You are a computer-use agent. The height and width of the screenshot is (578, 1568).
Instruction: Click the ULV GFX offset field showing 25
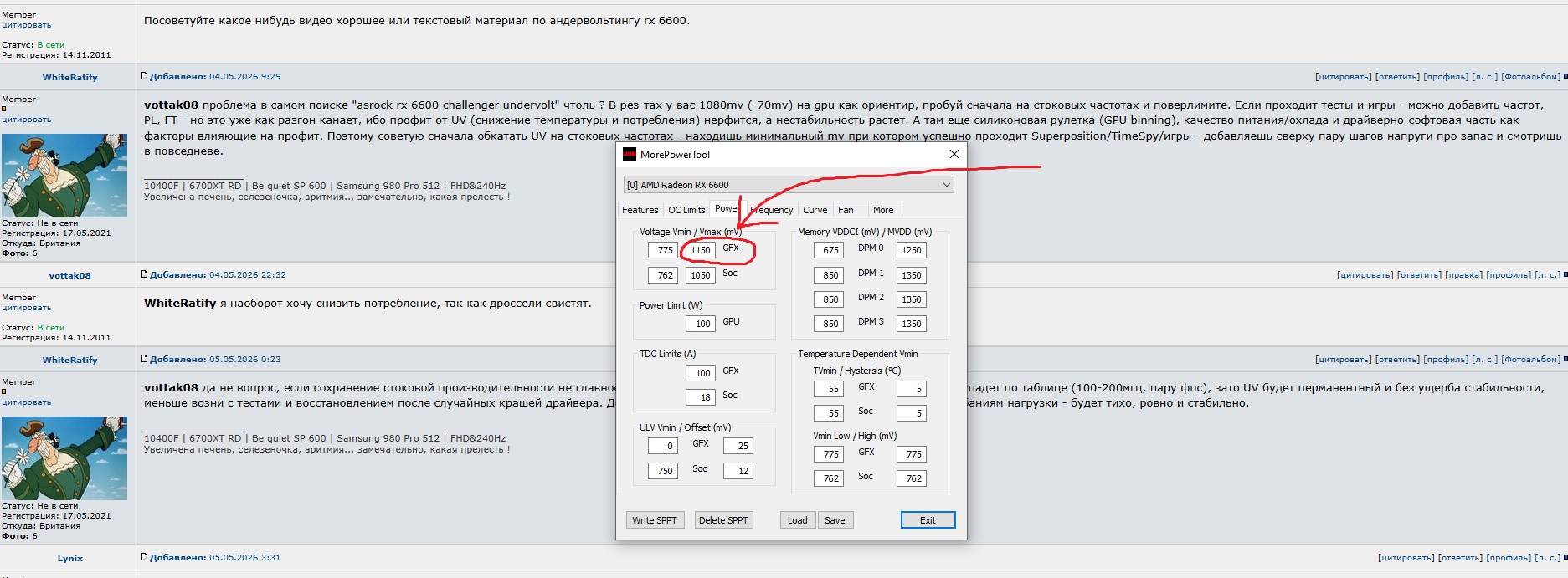click(x=738, y=446)
